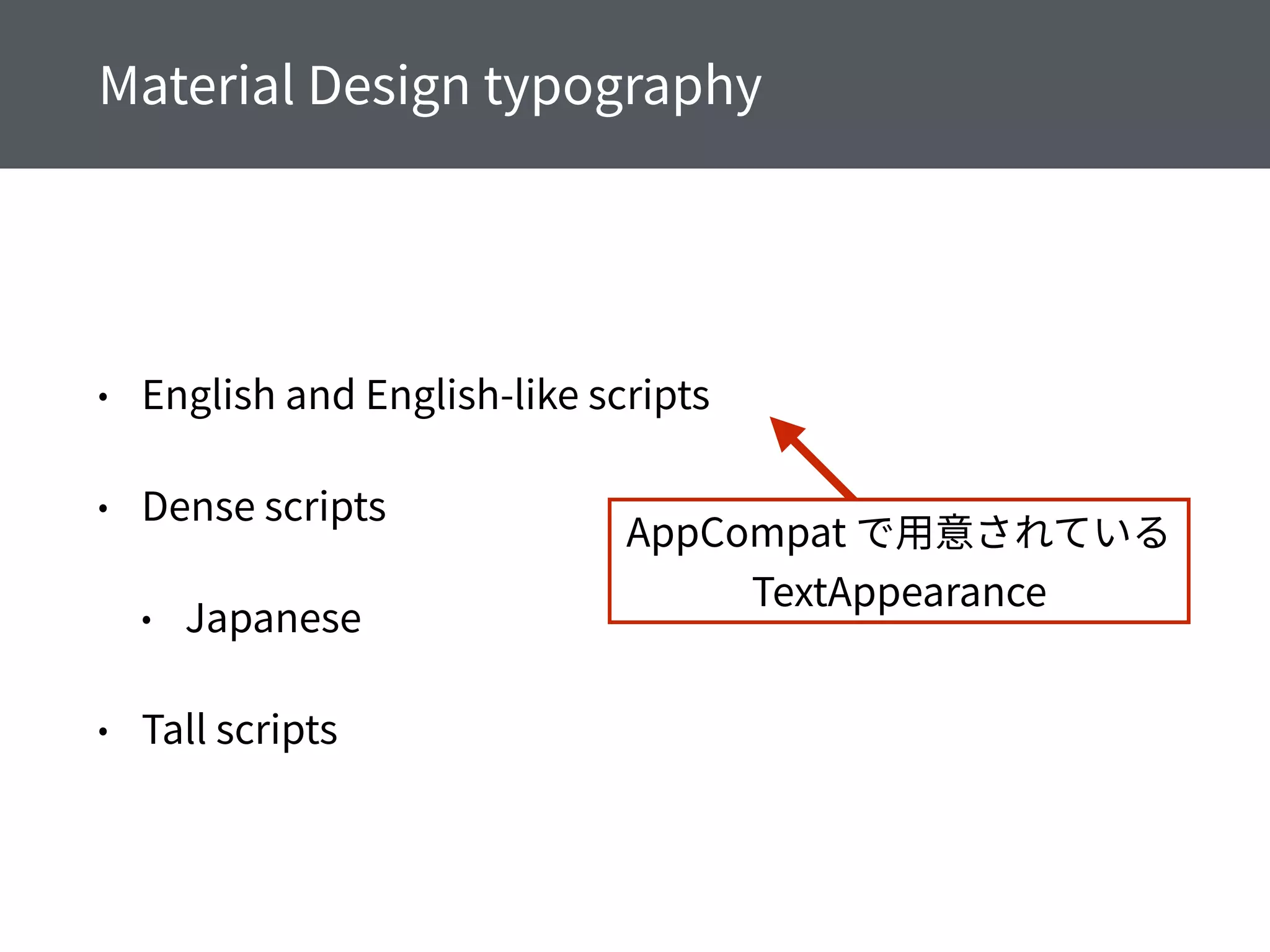Click the bullet dot before Tall scripts
Image resolution: width=1270 pixels, height=952 pixels.
coord(104,732)
